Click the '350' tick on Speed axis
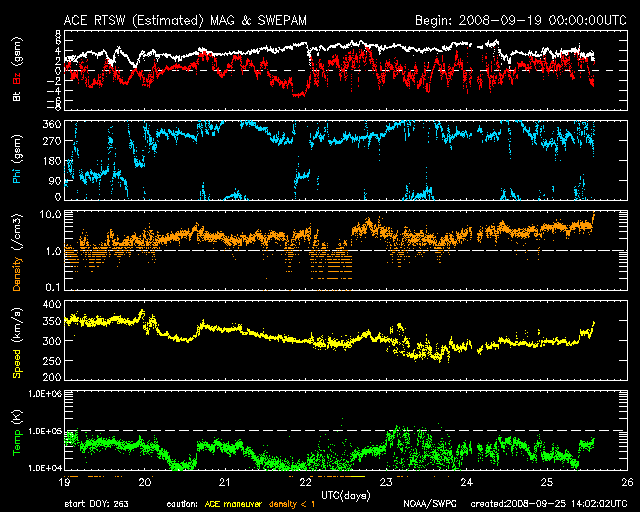The width and height of the screenshot is (640, 512). pos(52,321)
